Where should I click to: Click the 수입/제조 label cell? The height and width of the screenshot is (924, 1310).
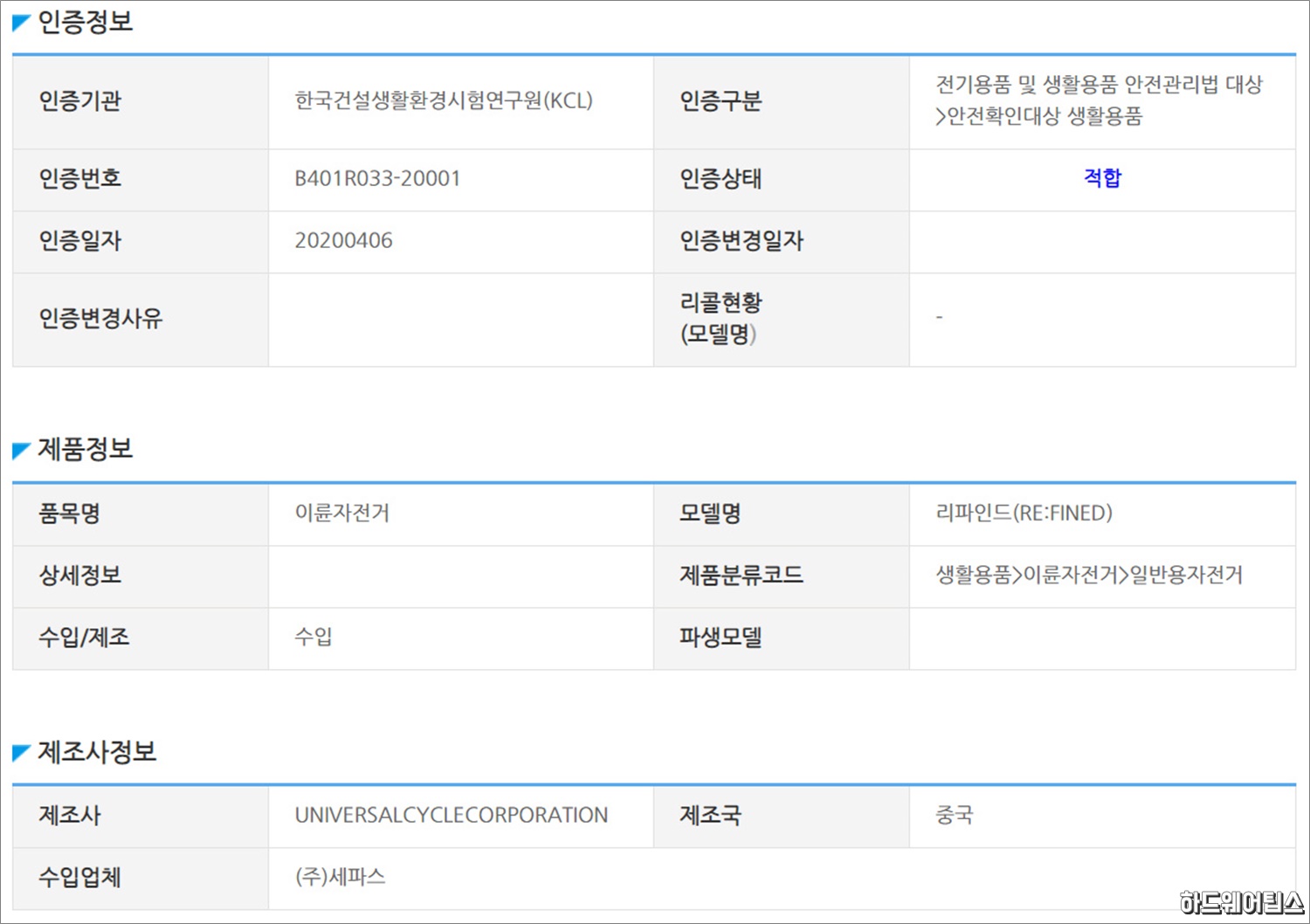141,639
